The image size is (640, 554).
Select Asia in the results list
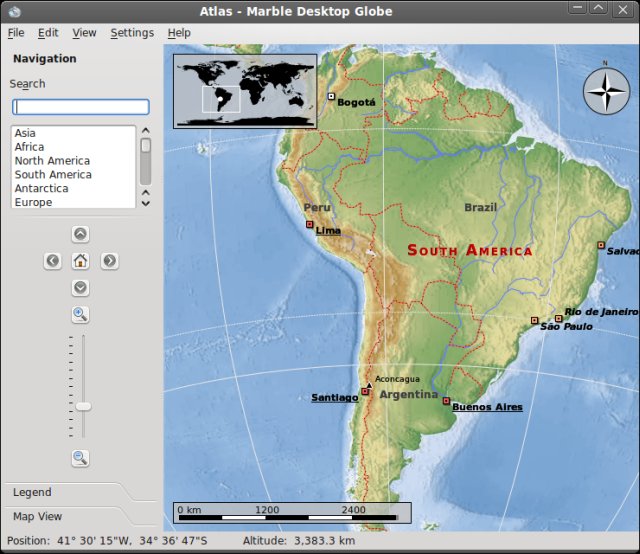click(73, 133)
